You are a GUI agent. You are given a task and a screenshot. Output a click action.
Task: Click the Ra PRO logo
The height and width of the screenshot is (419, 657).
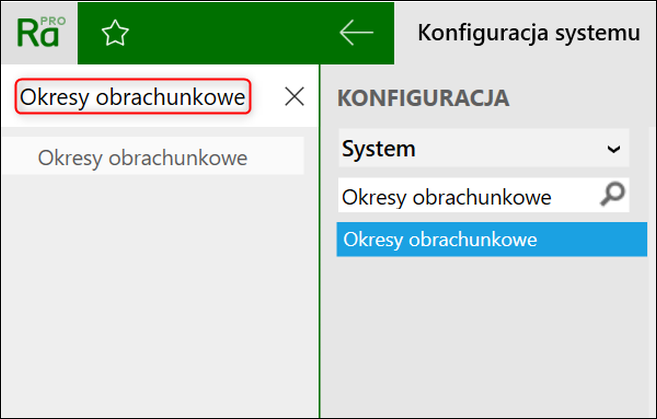[41, 32]
